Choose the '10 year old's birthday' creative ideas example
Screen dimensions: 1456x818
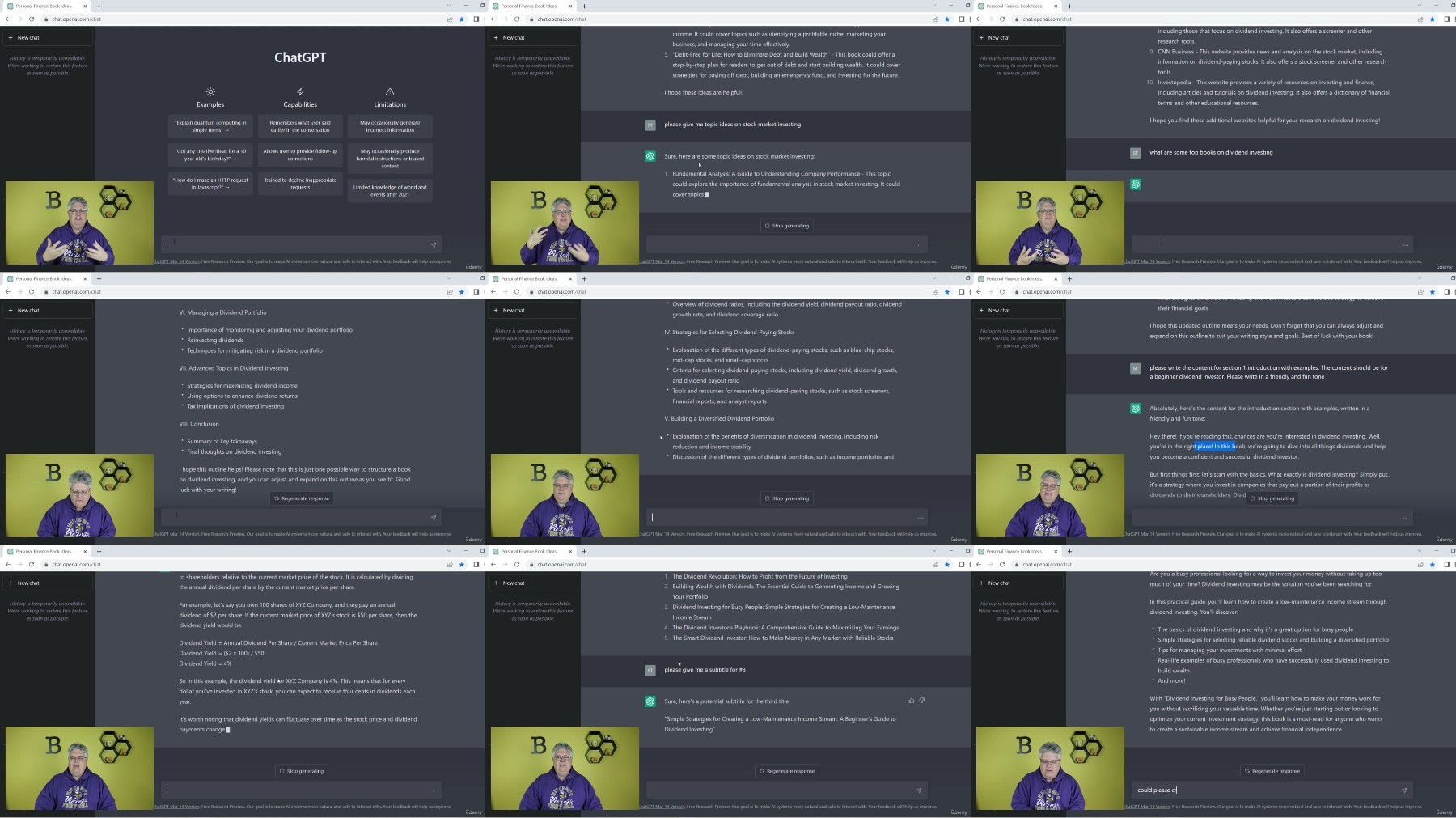(210, 155)
